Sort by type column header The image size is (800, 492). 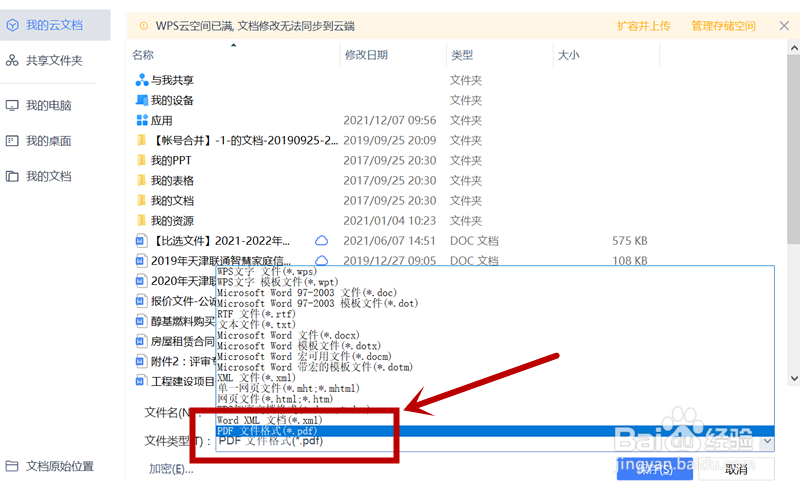click(462, 55)
